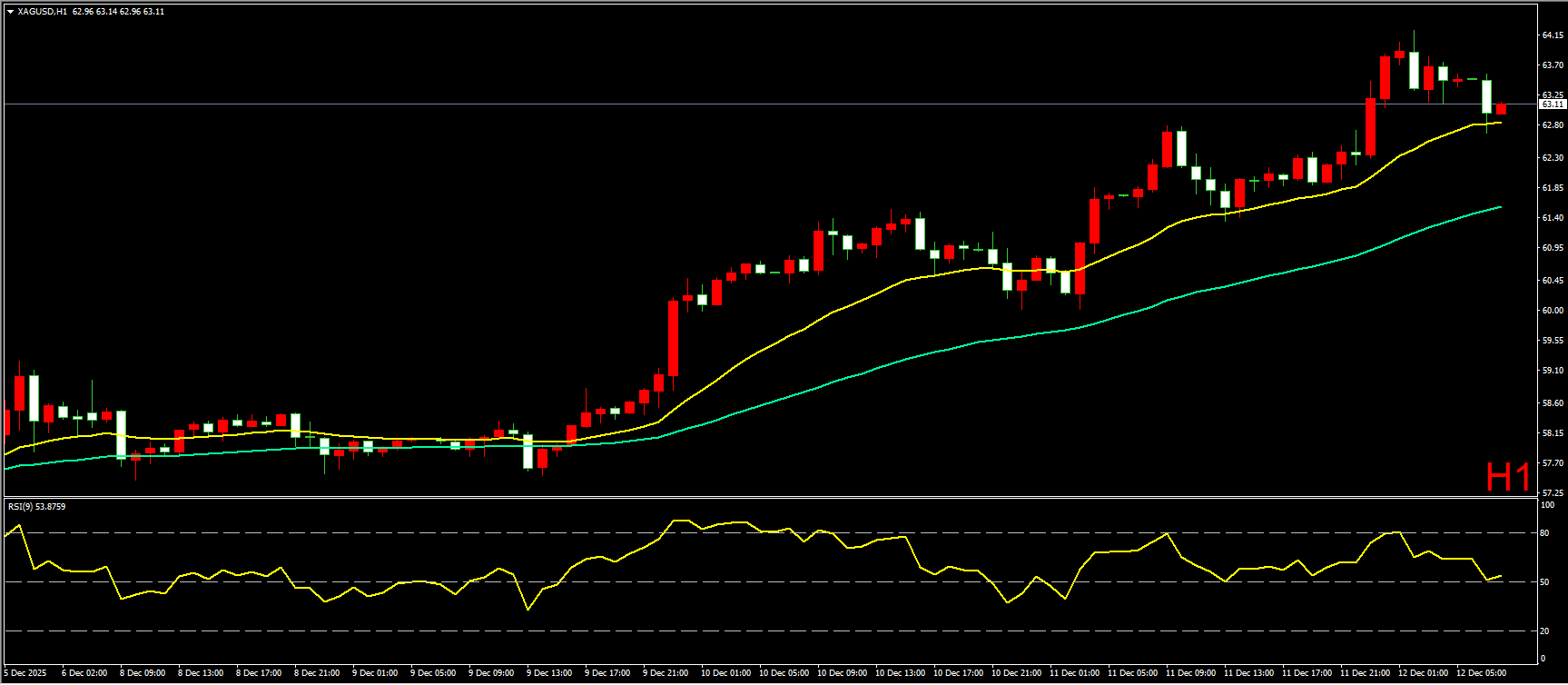
Task: Click the right end of yellow RSI line
Action: pyautogui.click(x=1500, y=576)
